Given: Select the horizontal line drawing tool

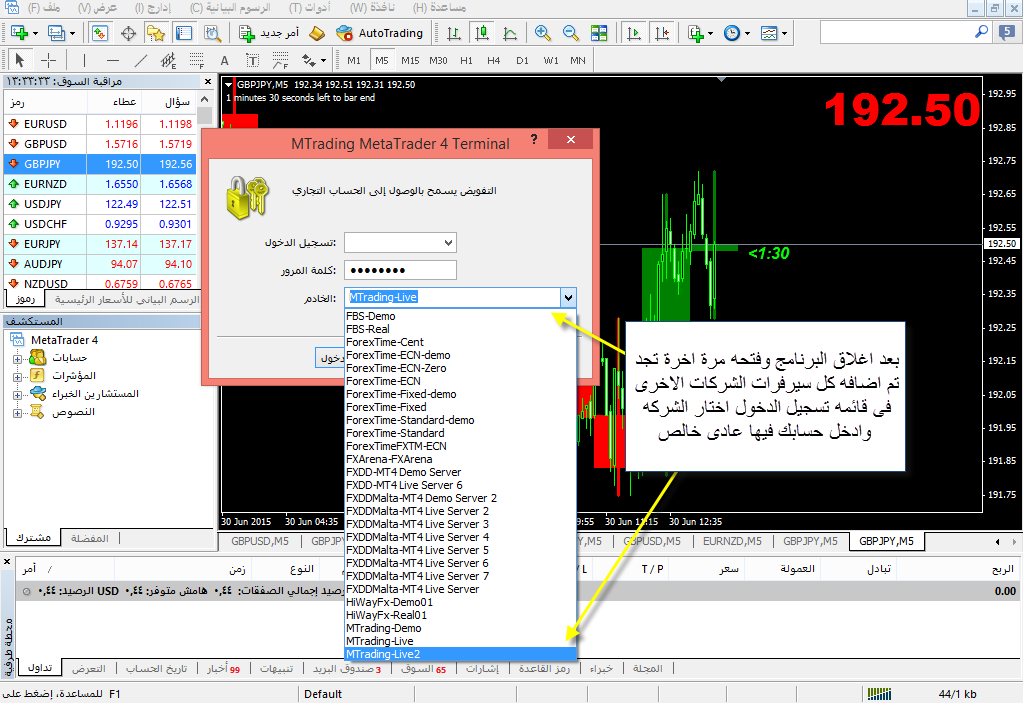Looking at the screenshot, I should pos(112,60).
